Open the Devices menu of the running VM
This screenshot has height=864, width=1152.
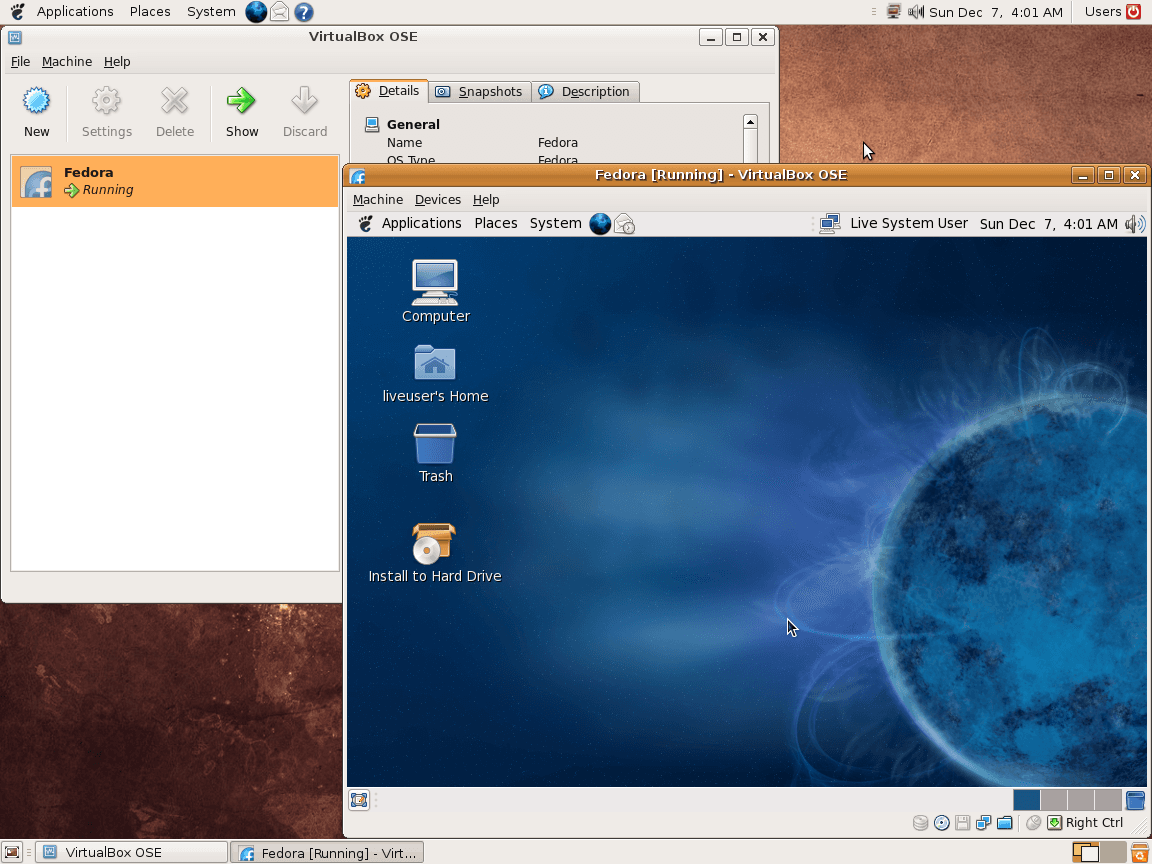click(437, 199)
